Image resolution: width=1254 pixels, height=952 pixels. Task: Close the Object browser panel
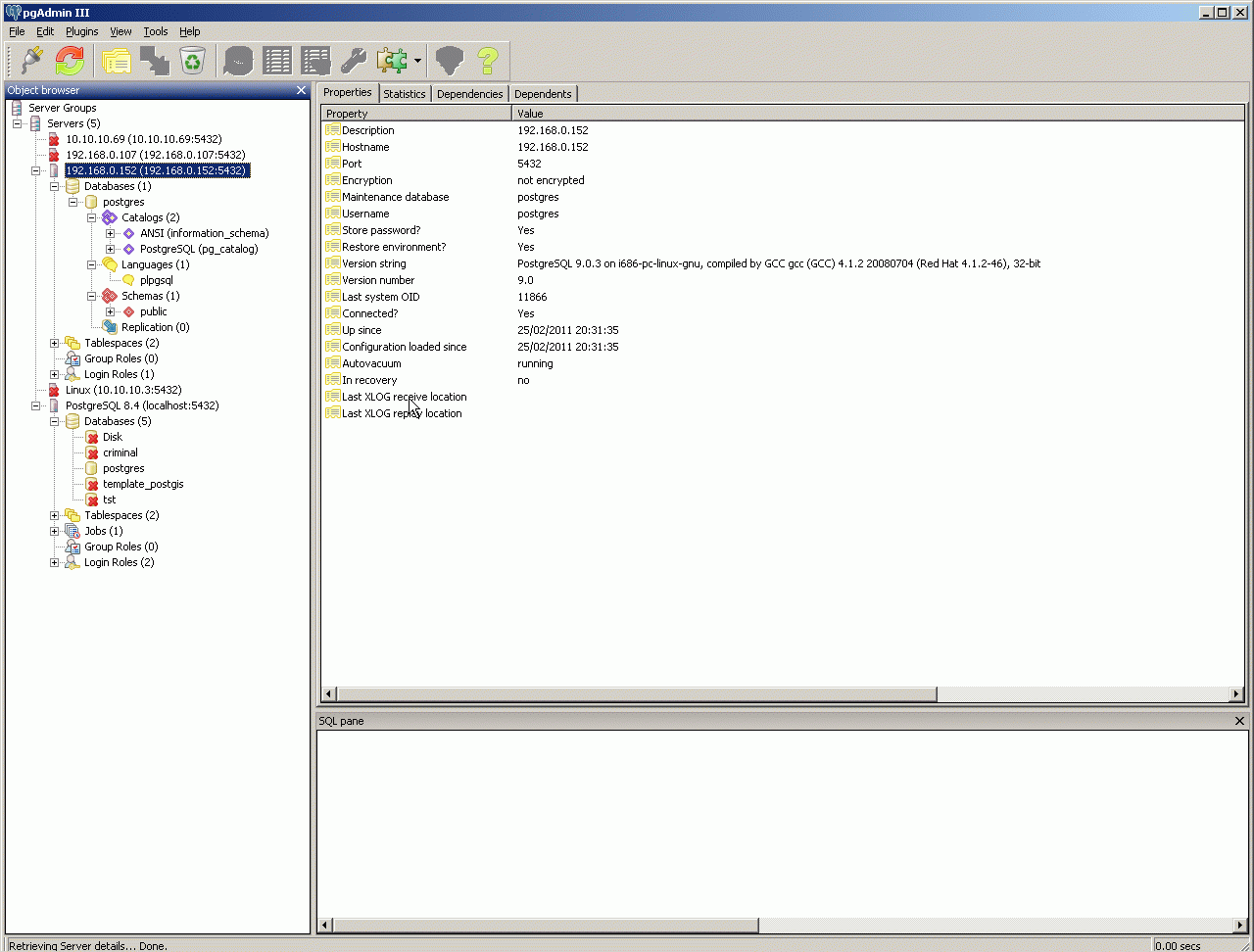[x=302, y=90]
